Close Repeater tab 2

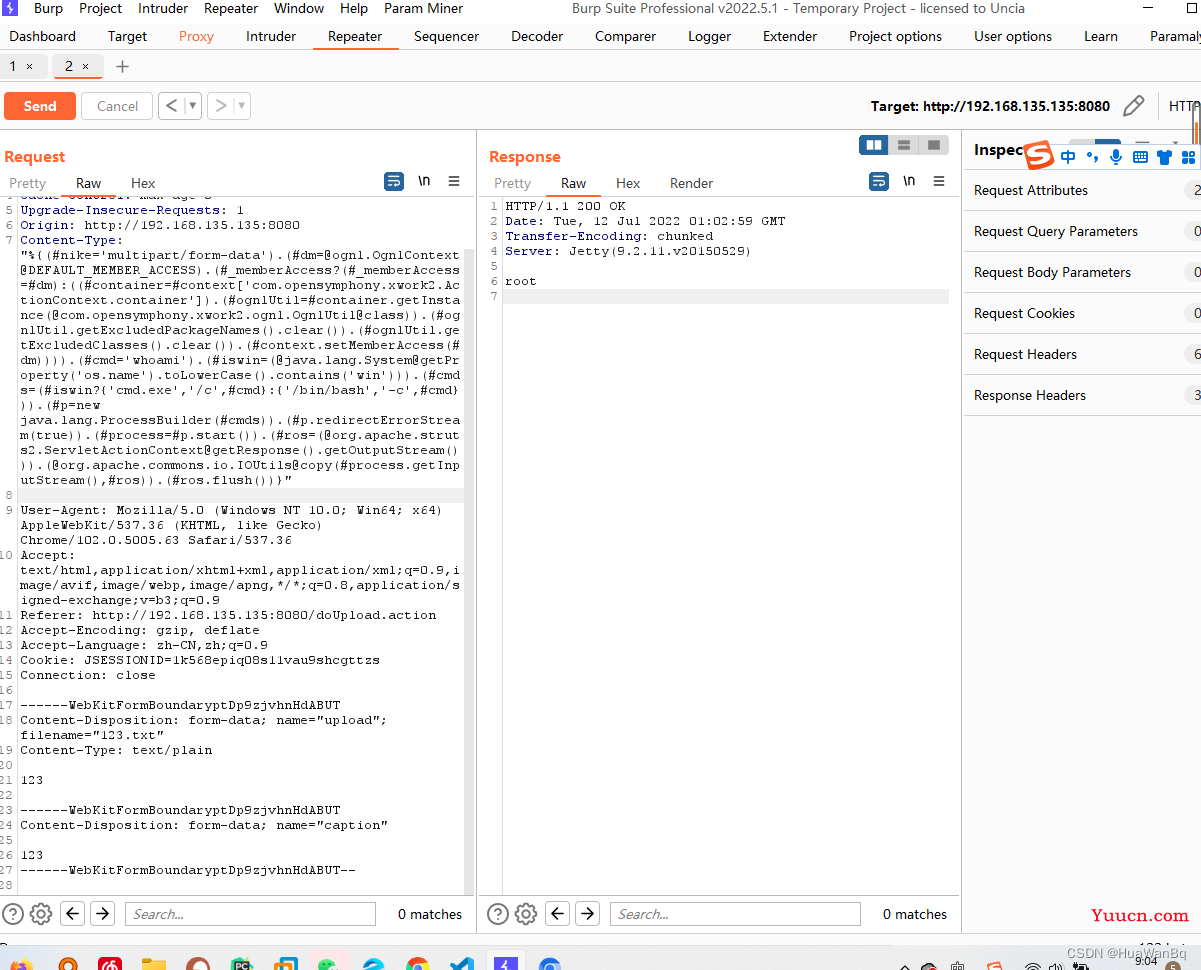pyautogui.click(x=85, y=67)
